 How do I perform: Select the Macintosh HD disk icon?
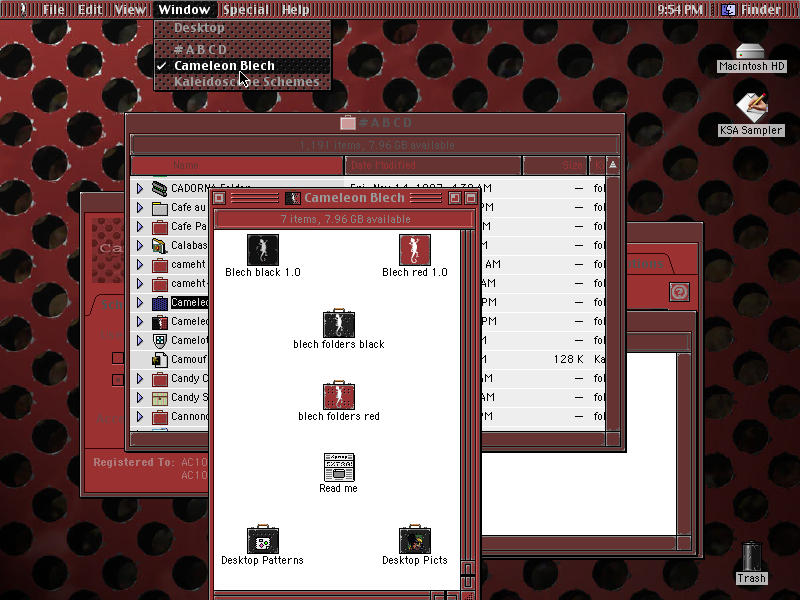750,52
